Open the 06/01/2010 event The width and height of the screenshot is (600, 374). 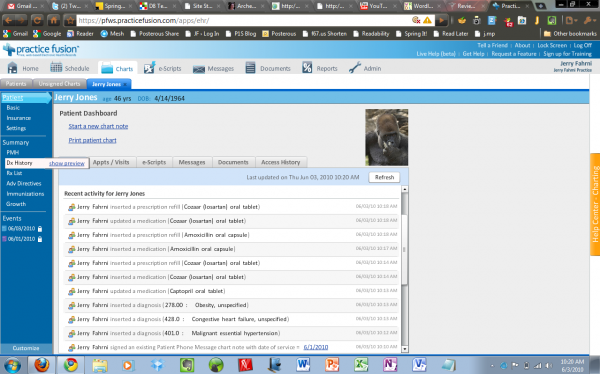pos(21,239)
